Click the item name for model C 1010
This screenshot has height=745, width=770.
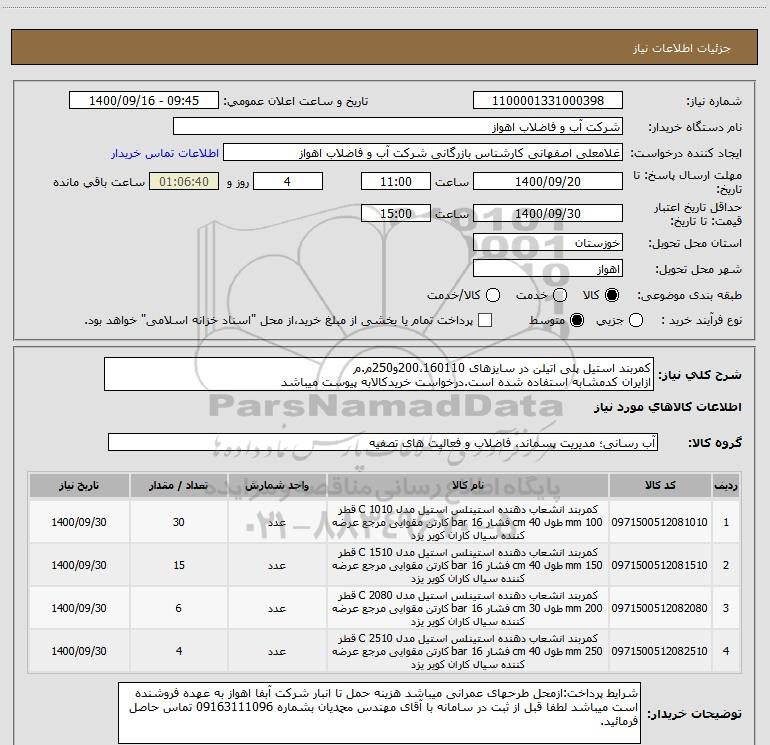click(468, 522)
